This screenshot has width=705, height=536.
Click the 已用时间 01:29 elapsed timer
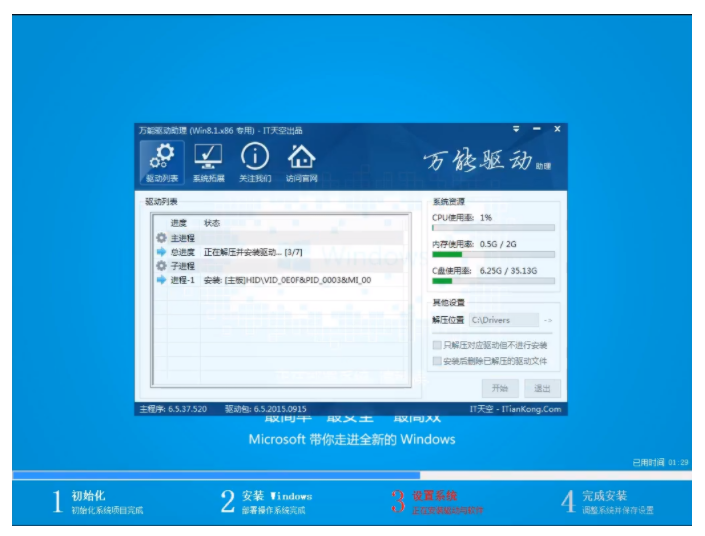click(x=660, y=462)
